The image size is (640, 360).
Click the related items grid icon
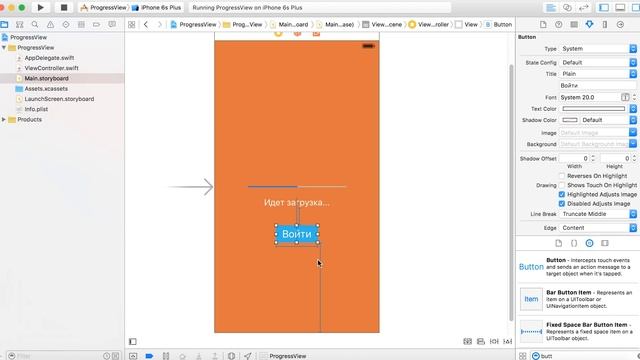click(131, 24)
